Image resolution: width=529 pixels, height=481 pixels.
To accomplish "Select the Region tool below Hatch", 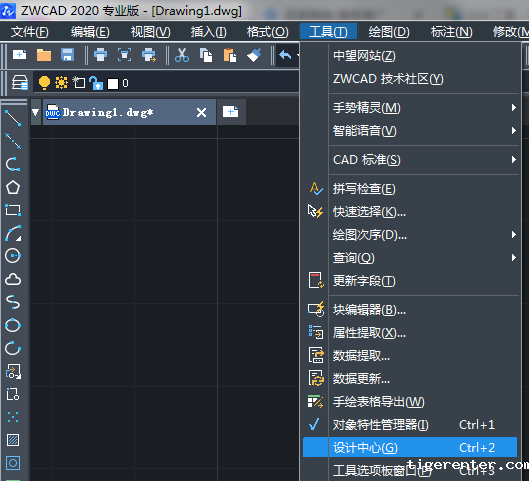I will (x=13, y=463).
